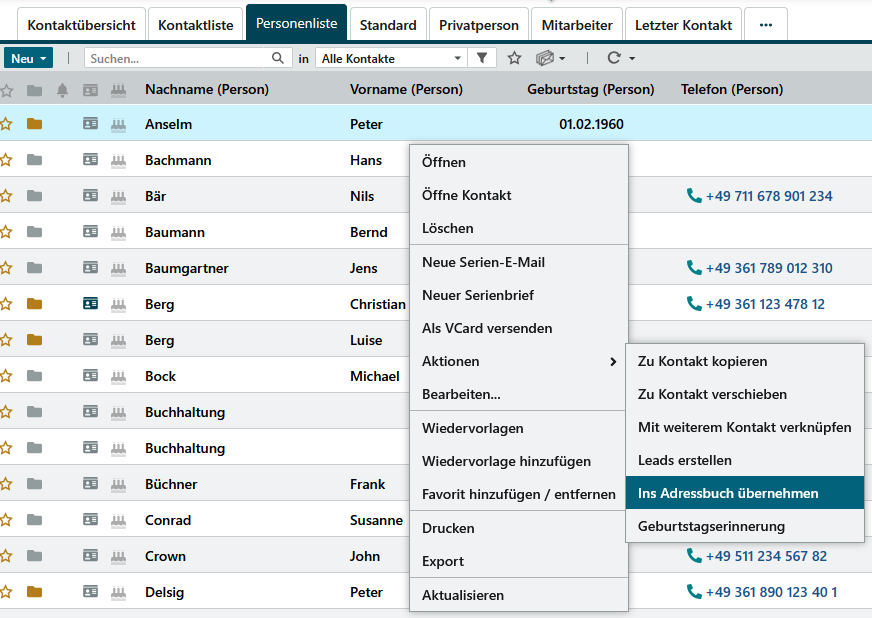The width and height of the screenshot is (872, 618).
Task: Toggle favorite star for Conrad
Action: pos(7,520)
